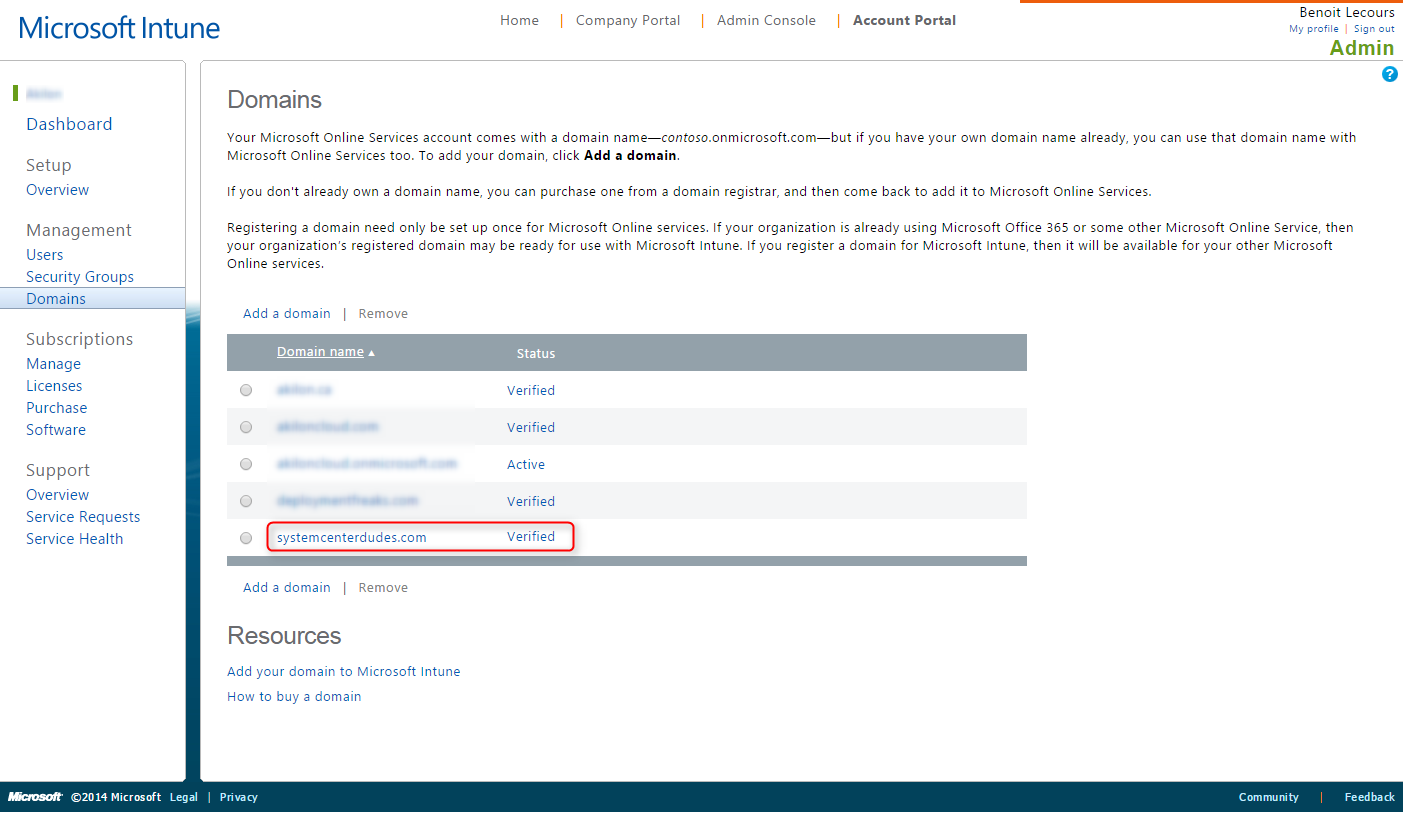Click Legal link in footer

(184, 797)
